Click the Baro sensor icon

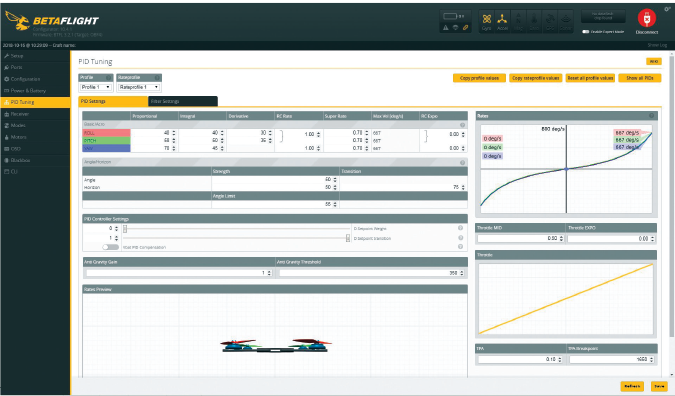[534, 21]
